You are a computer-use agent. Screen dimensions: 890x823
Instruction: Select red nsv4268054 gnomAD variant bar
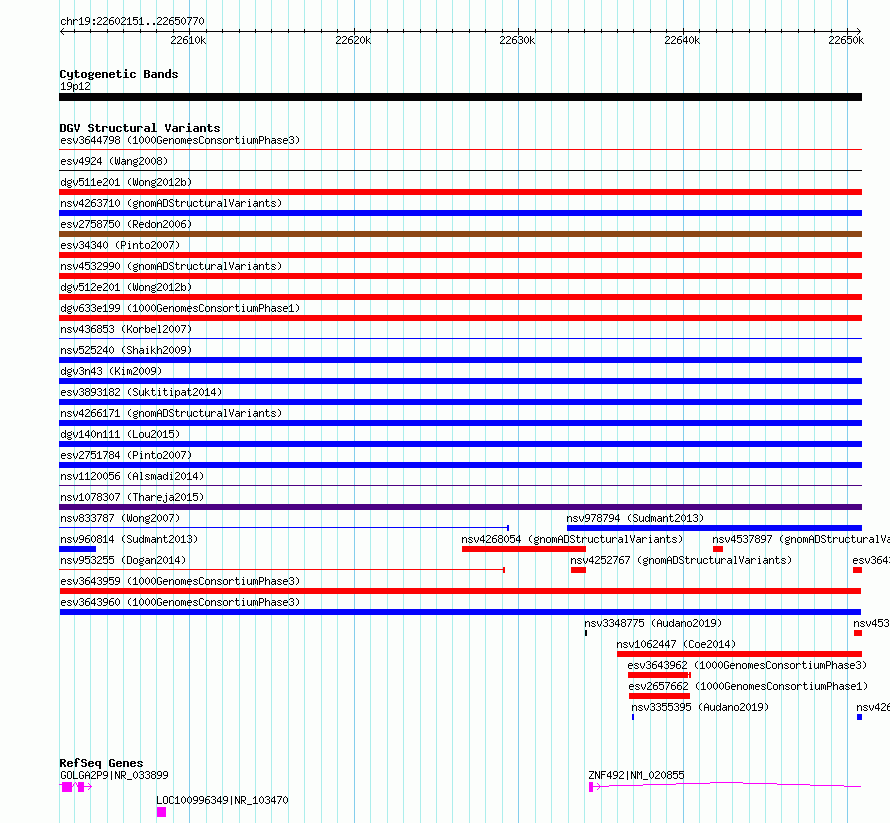(x=524, y=549)
